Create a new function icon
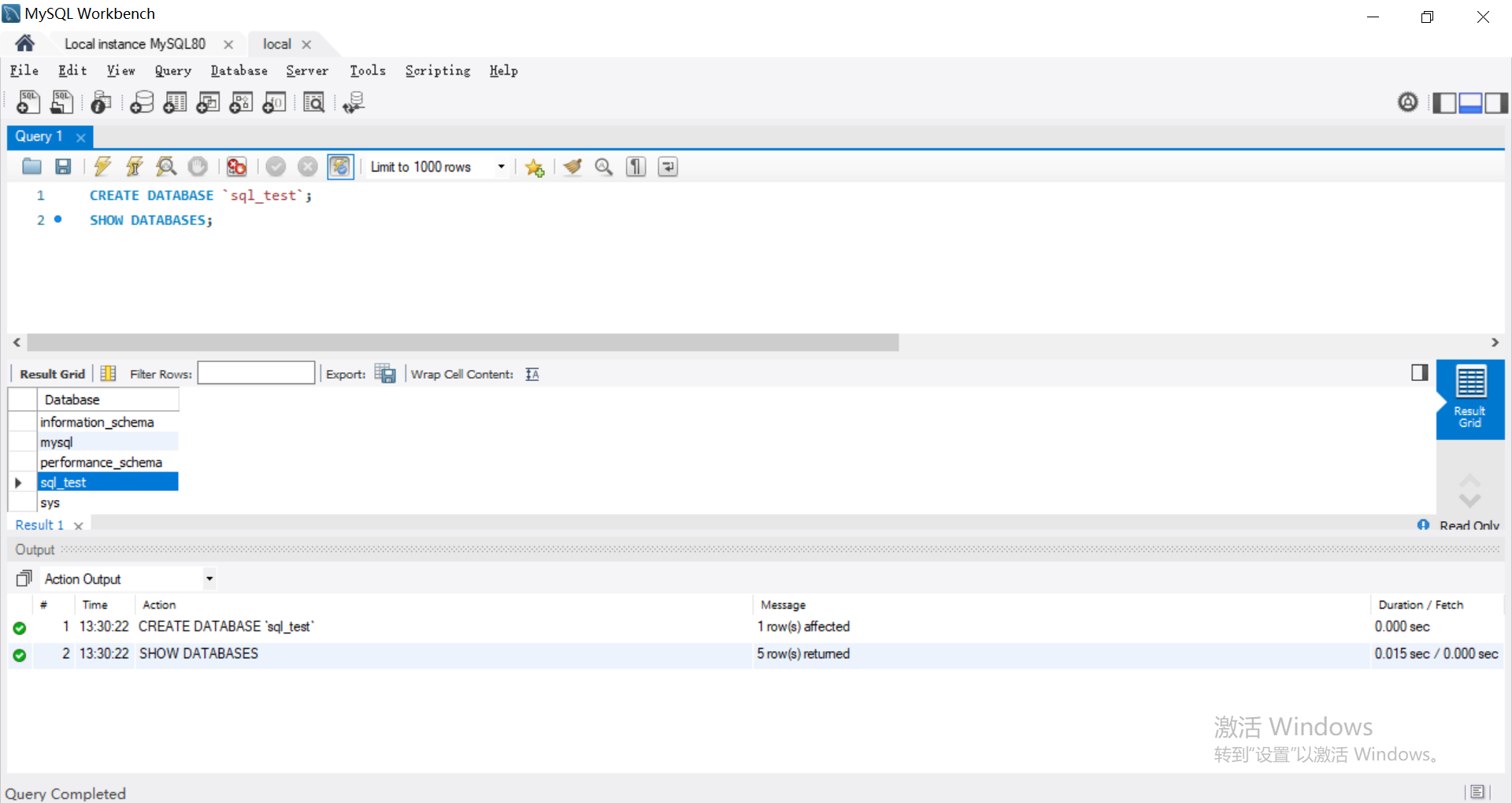The width and height of the screenshot is (1512, 803). (274, 102)
